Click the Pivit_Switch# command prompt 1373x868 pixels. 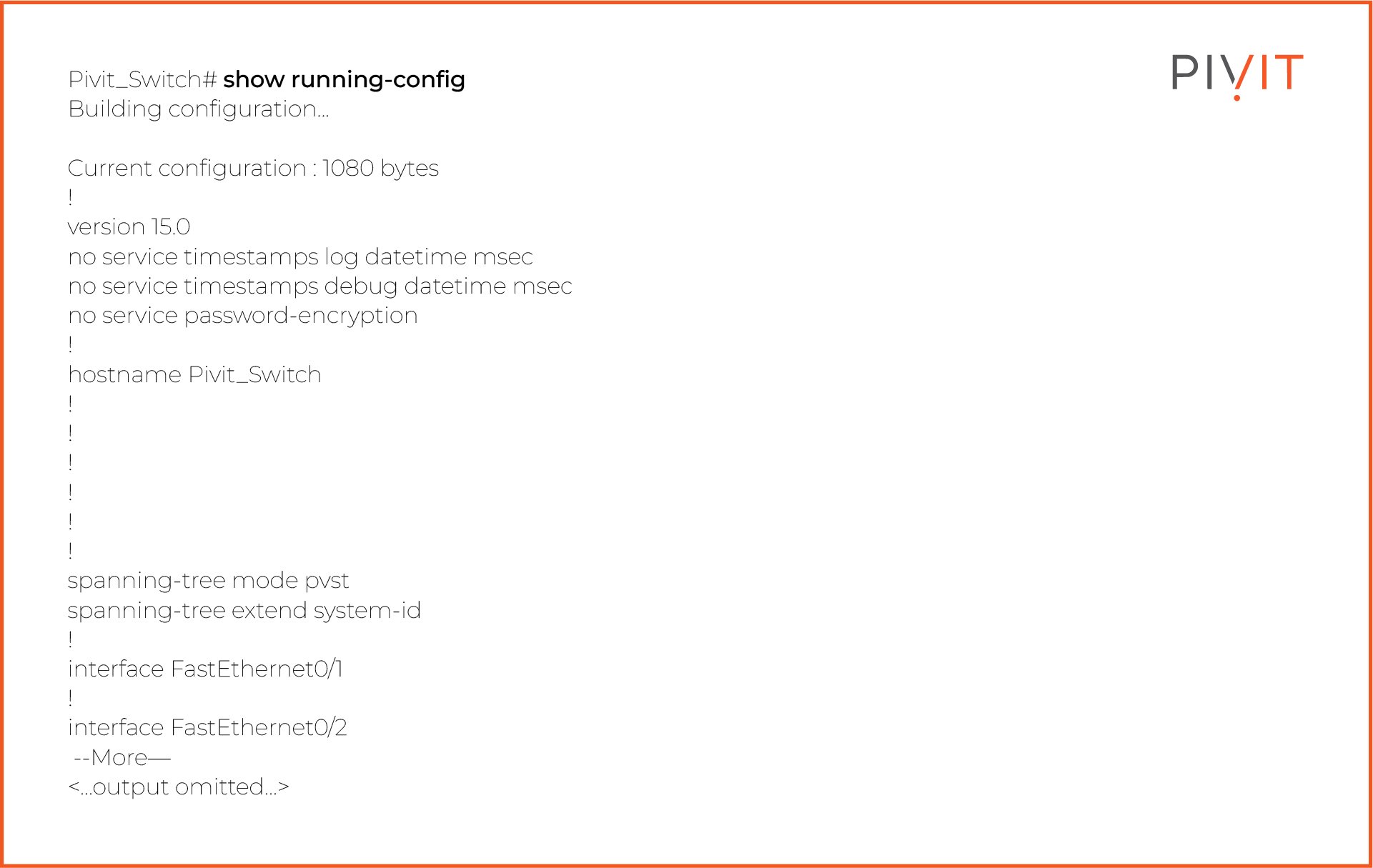pos(142,79)
